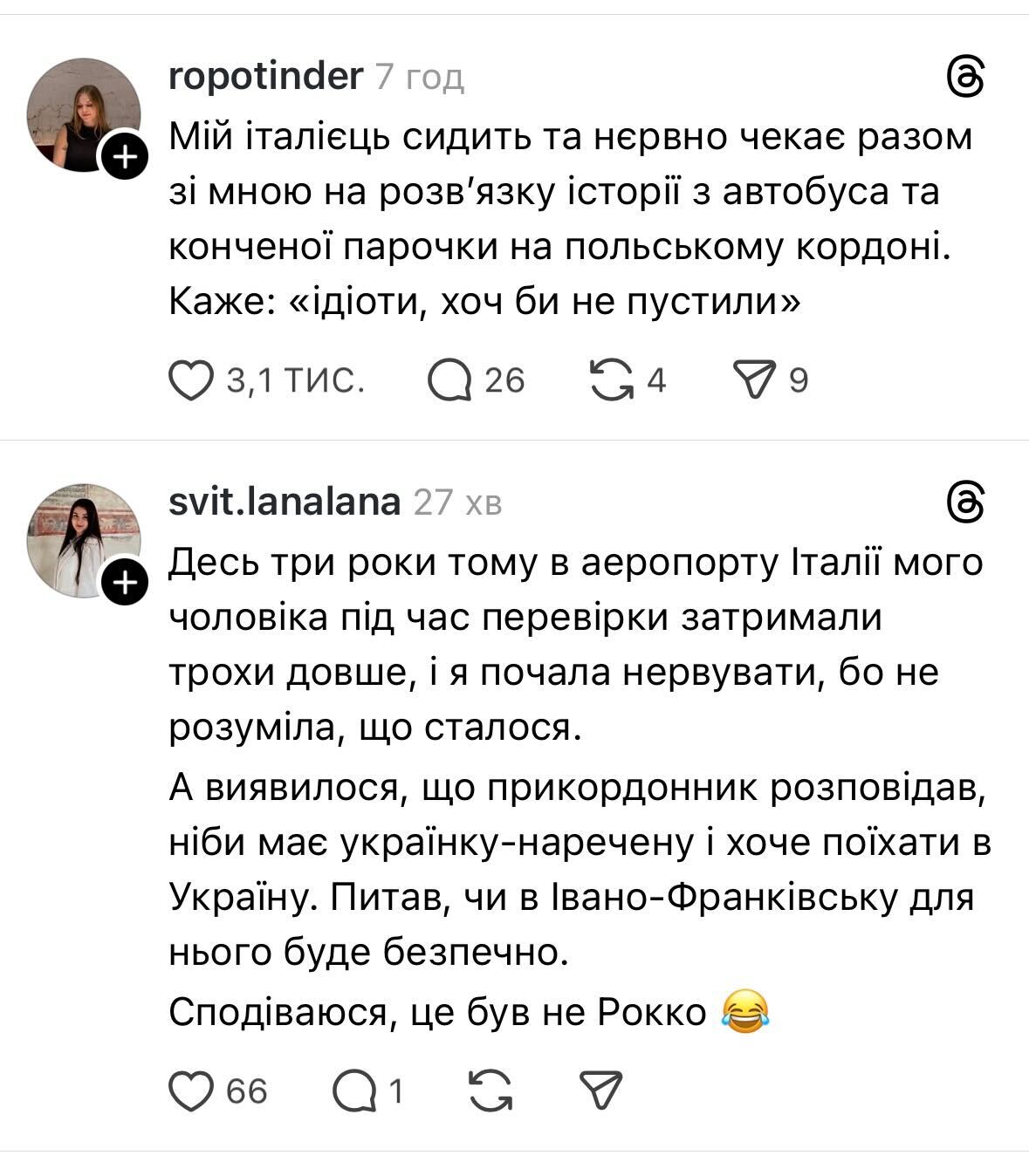Tap Threads logo on ropotinder's post
1029x1176 pixels.
pos(966,79)
